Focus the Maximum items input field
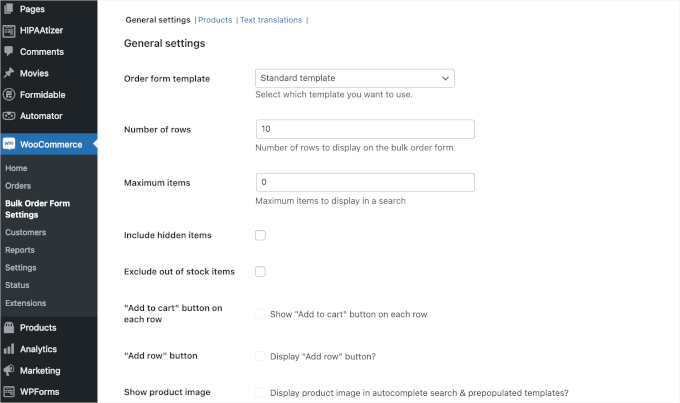The height and width of the screenshot is (403, 680). 365,183
